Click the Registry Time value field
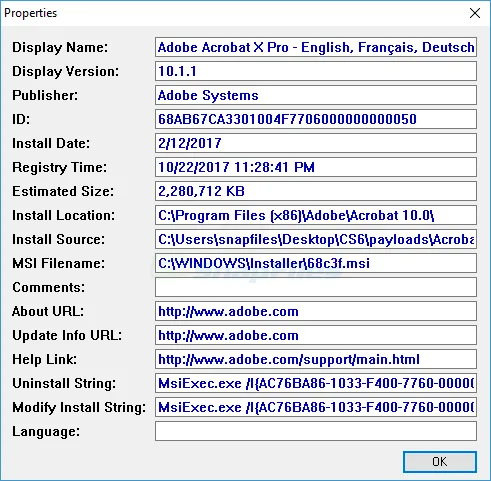Screen dimensions: 491x481 (316, 167)
